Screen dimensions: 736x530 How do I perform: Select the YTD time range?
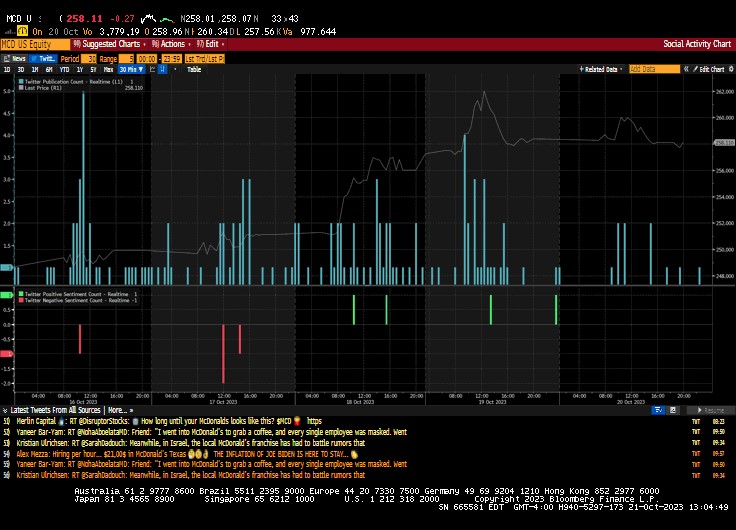pyautogui.click(x=64, y=69)
